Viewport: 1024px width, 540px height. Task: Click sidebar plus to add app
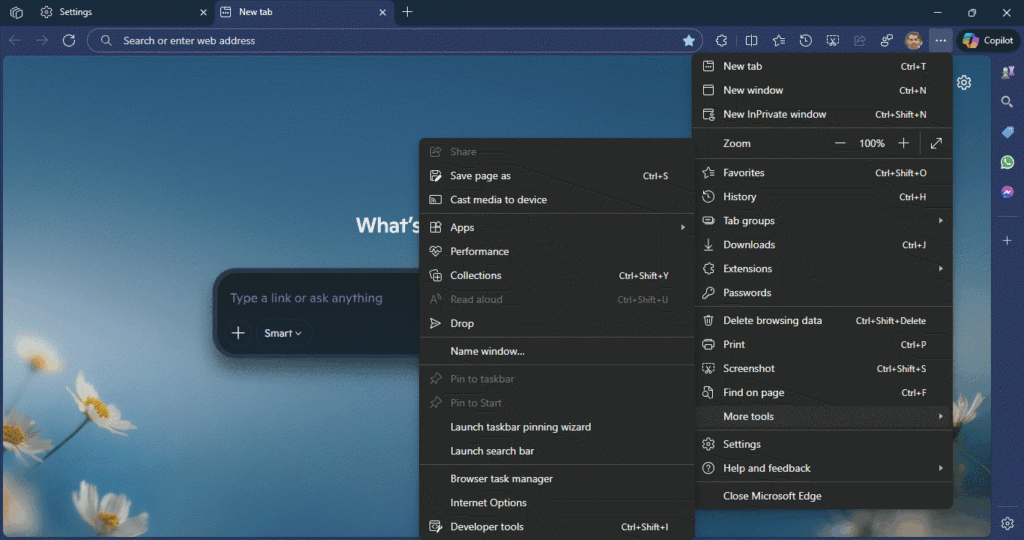pos(1007,240)
